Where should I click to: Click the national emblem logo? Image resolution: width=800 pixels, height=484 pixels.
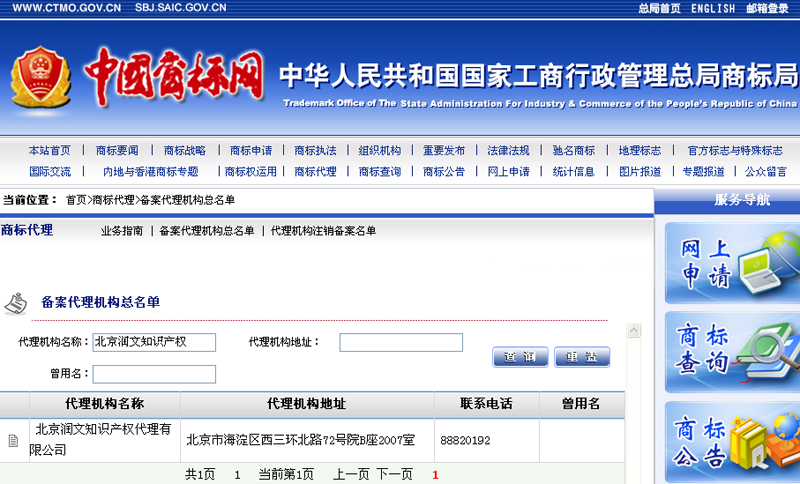40,77
